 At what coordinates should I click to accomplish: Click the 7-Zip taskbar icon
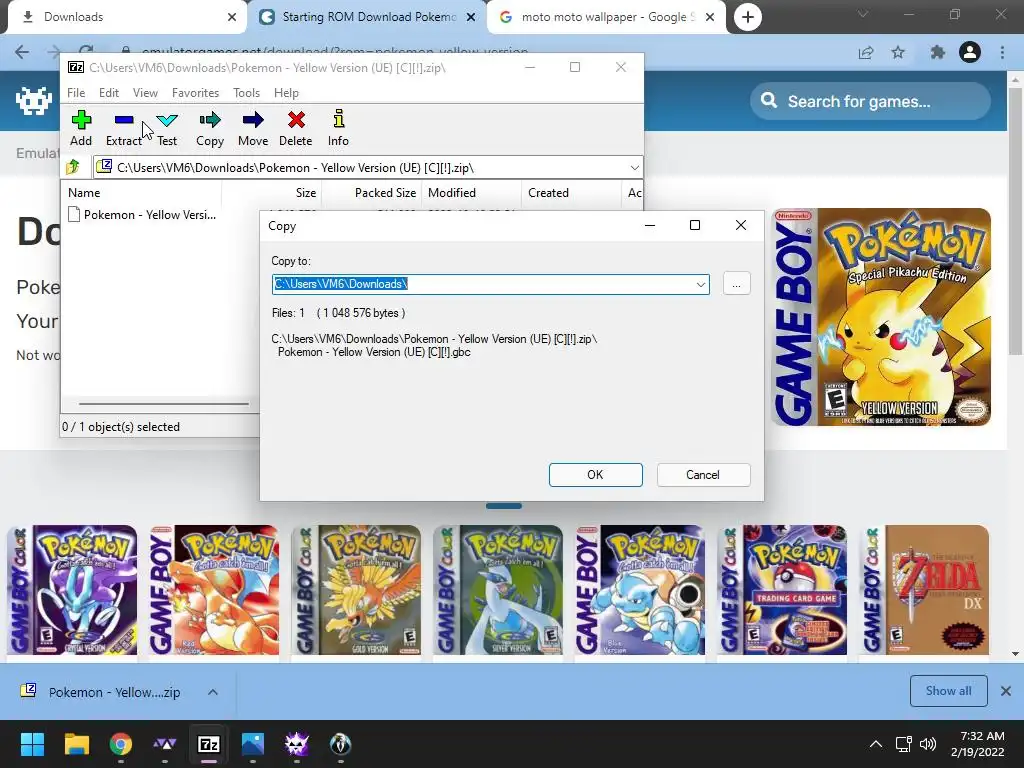click(209, 744)
